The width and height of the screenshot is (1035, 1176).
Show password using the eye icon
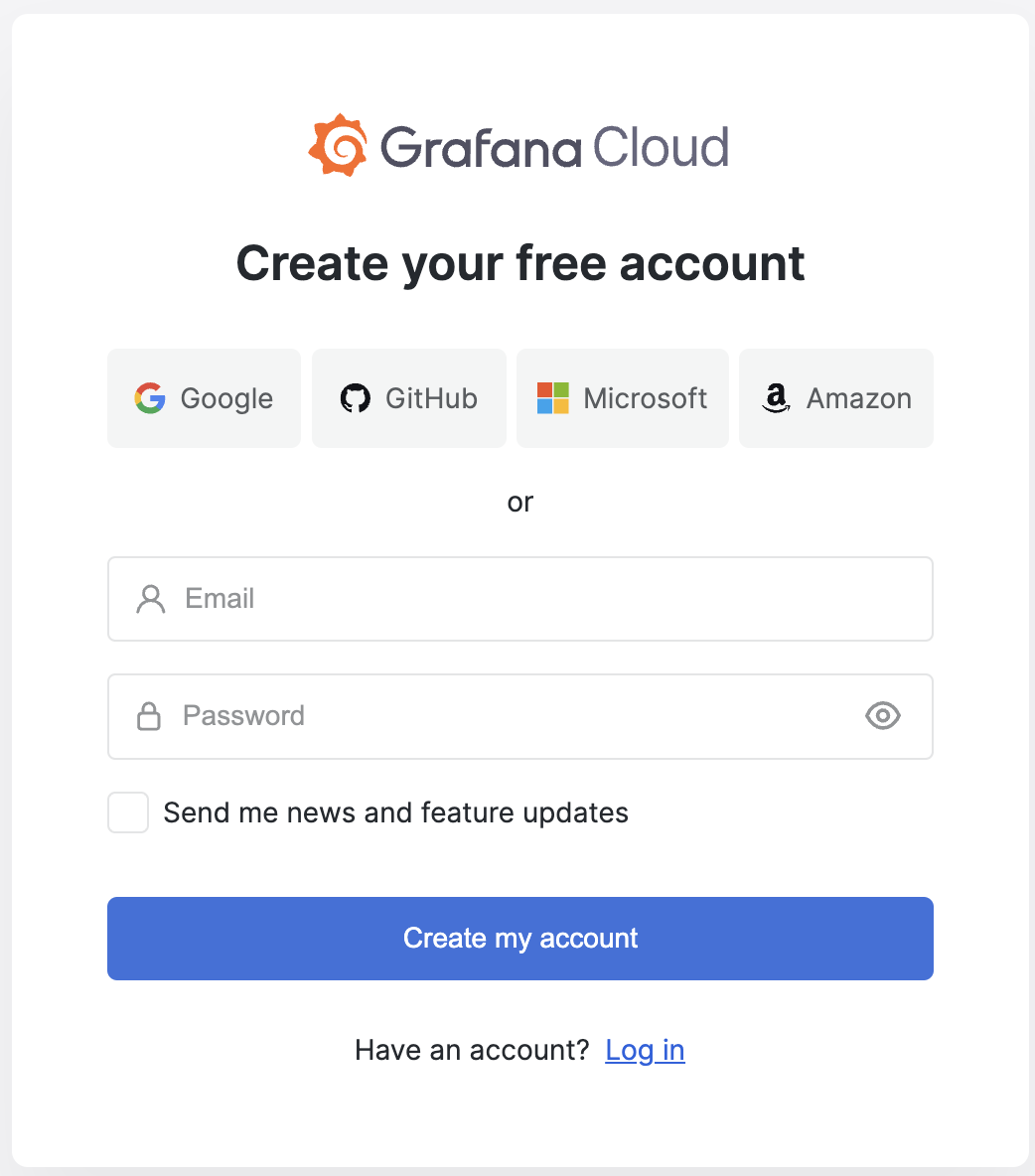tap(882, 716)
